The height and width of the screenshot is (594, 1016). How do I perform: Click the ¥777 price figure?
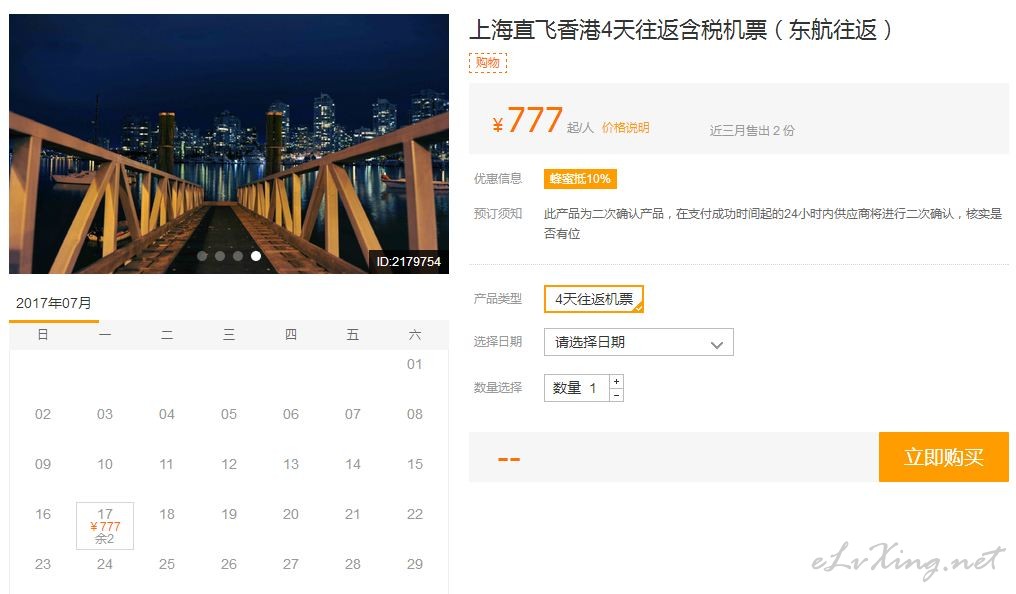(527, 120)
